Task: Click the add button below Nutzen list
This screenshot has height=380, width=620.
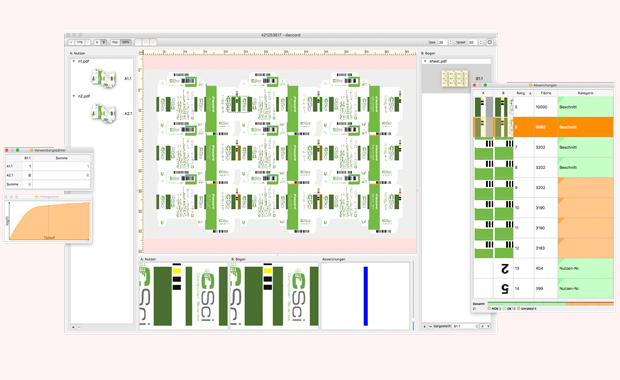Action: [73, 327]
